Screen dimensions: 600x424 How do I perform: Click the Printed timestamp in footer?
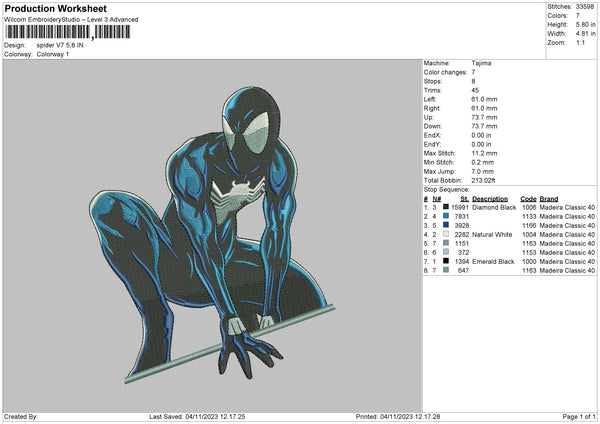(x=398, y=417)
